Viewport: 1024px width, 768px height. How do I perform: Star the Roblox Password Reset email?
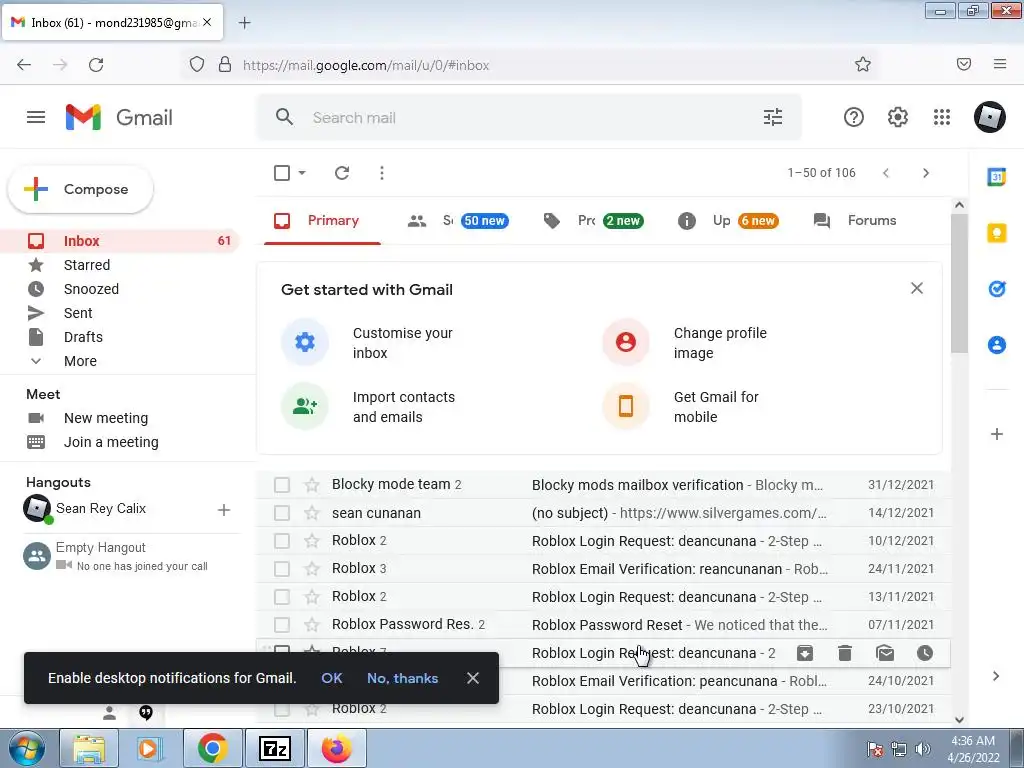pyautogui.click(x=312, y=625)
